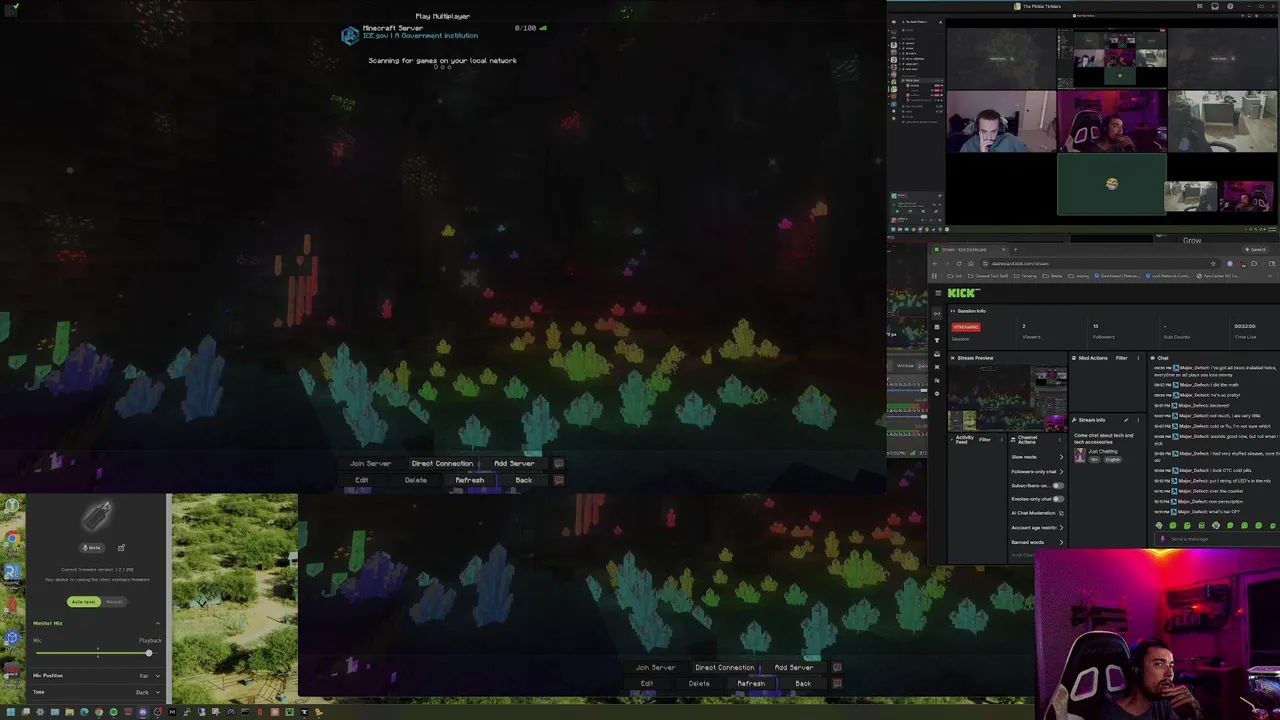The image size is (1280, 720).
Task: Open the Channel Actions three-dot menu
Action: 1059,440
